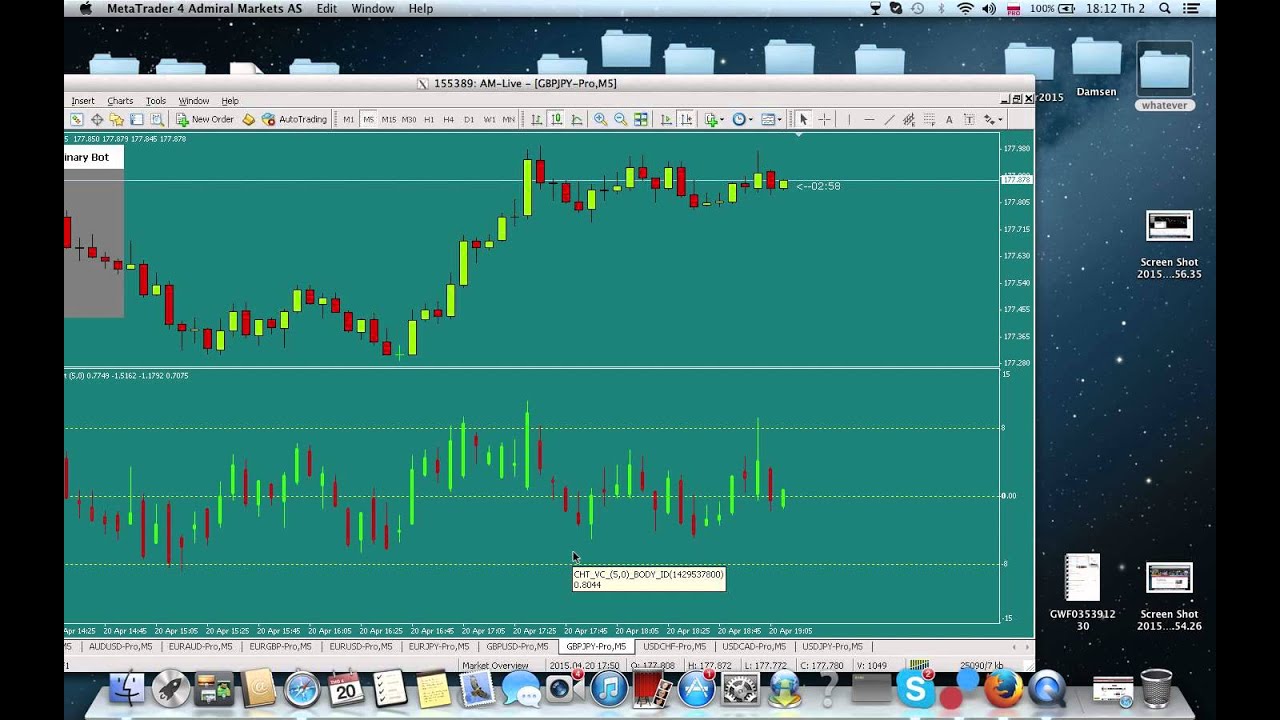Switch to EURGBP-Pro,M5 chart tab
The image size is (1280, 720).
pos(280,647)
